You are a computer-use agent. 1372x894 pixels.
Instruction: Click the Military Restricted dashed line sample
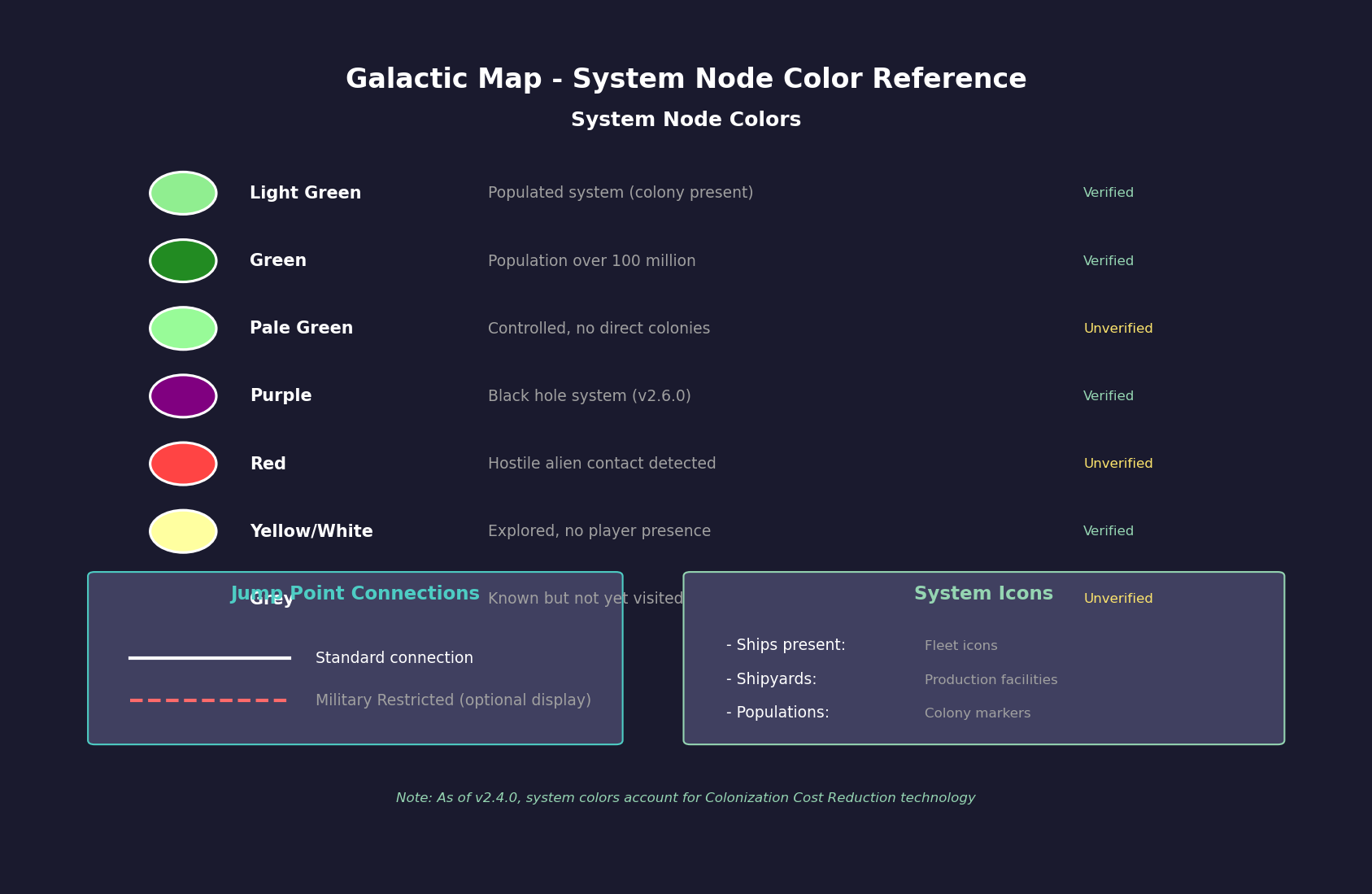point(209,699)
